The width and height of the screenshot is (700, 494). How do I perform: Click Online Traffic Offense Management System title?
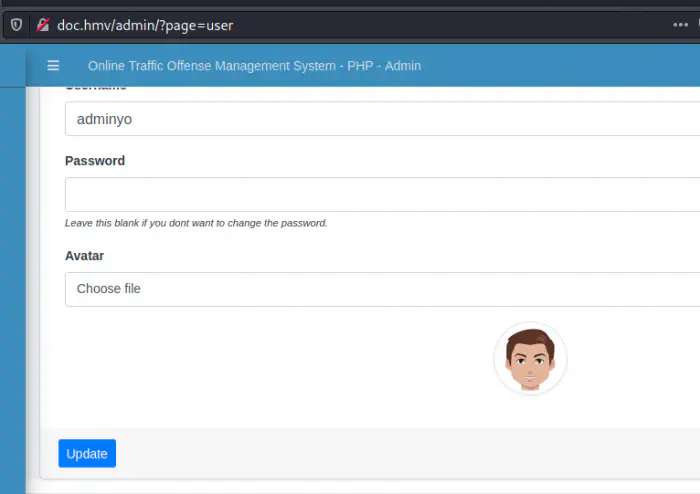pyautogui.click(x=254, y=66)
